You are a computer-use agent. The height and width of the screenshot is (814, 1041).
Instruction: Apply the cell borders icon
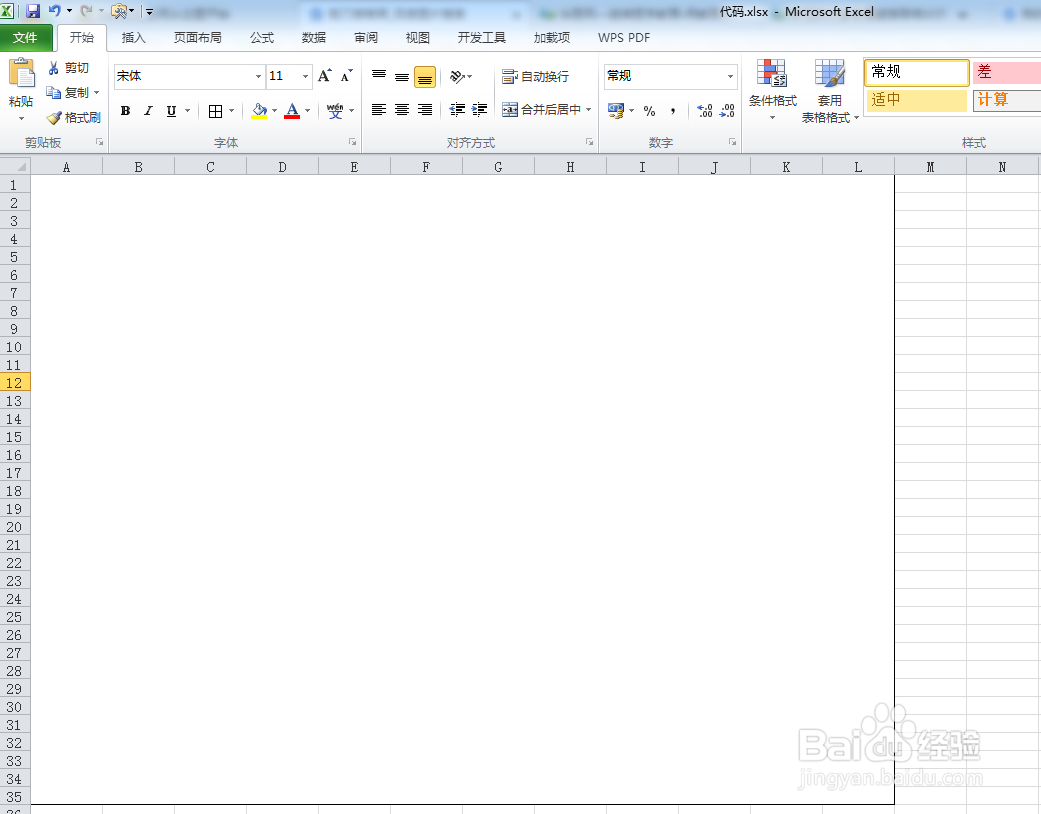coord(215,111)
